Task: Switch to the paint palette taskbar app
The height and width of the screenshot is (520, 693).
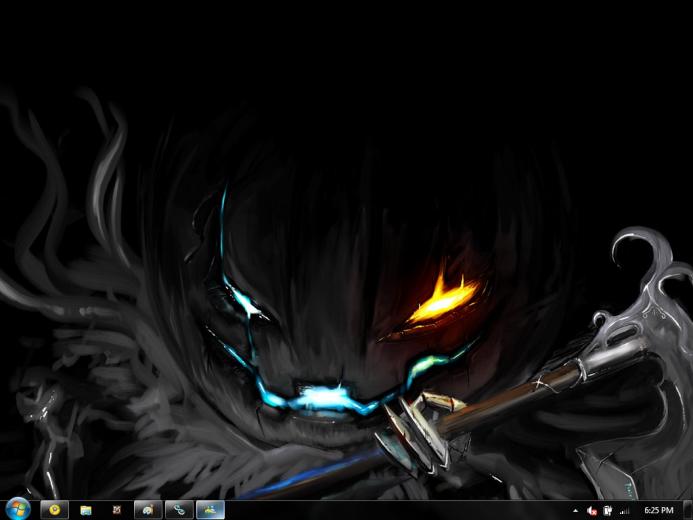Action: point(148,510)
